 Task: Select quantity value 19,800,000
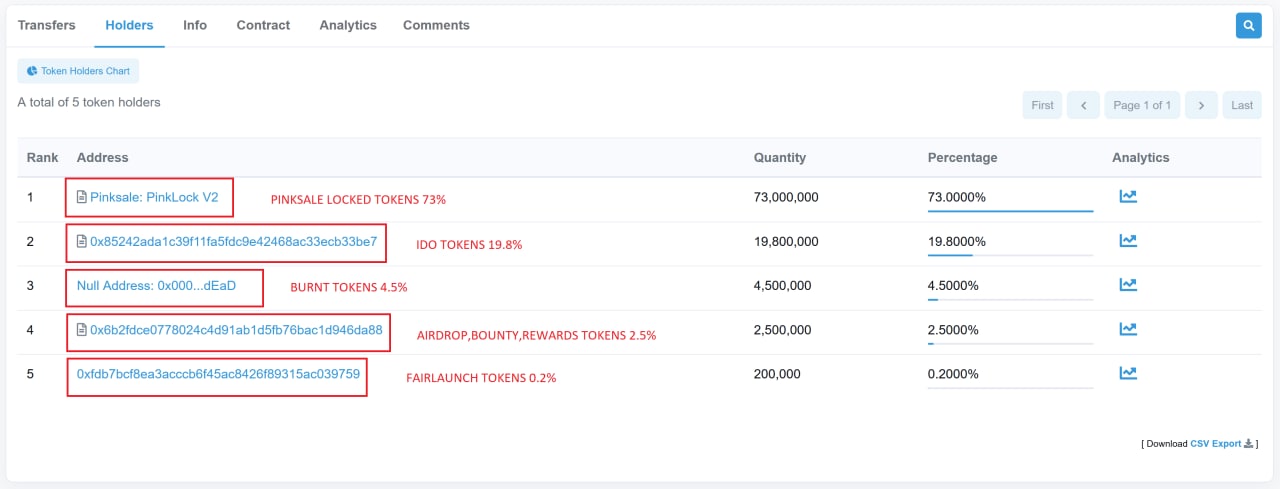(786, 242)
